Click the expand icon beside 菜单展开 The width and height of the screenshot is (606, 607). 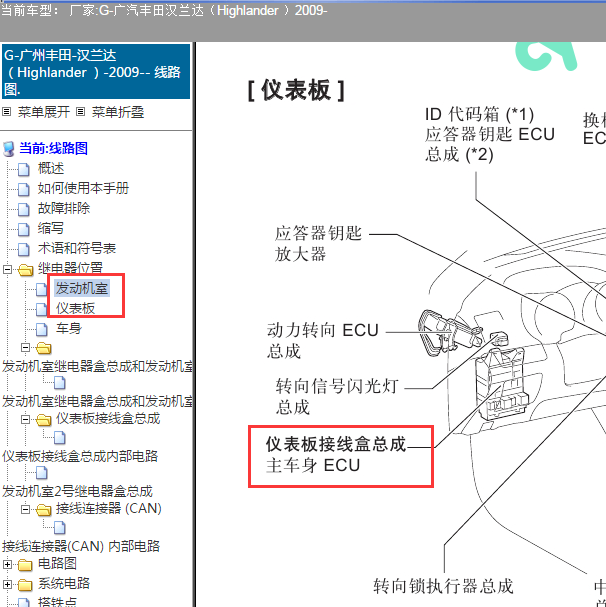7,112
